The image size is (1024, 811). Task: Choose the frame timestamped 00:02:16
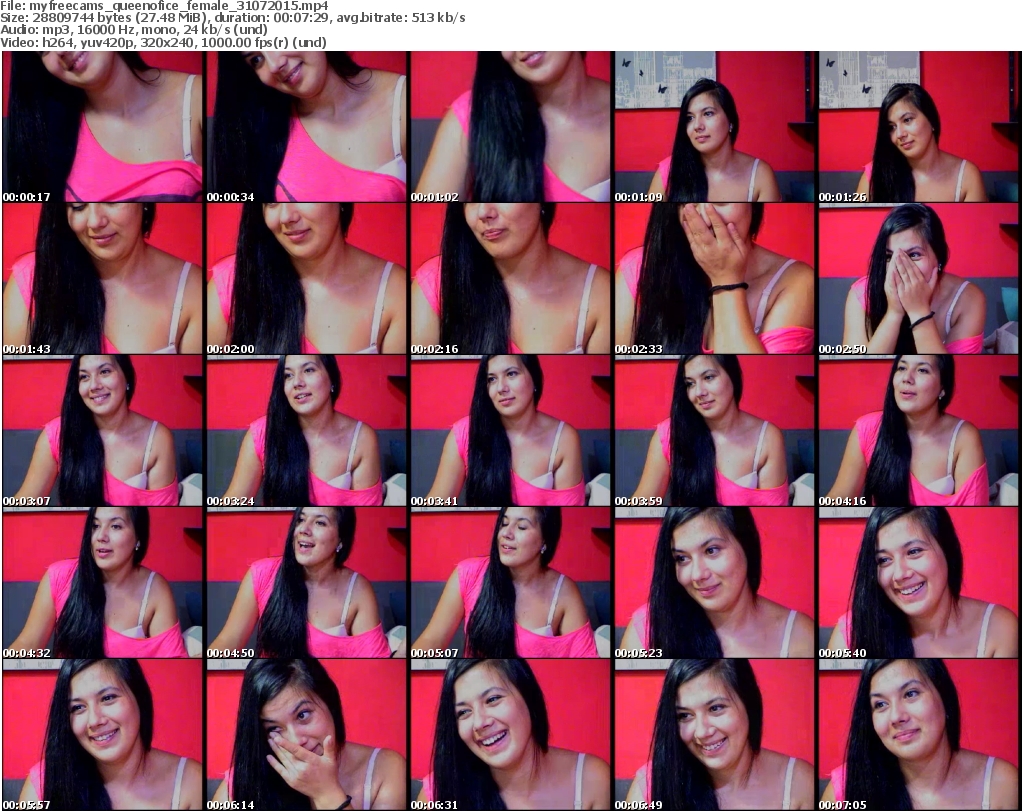[511, 279]
